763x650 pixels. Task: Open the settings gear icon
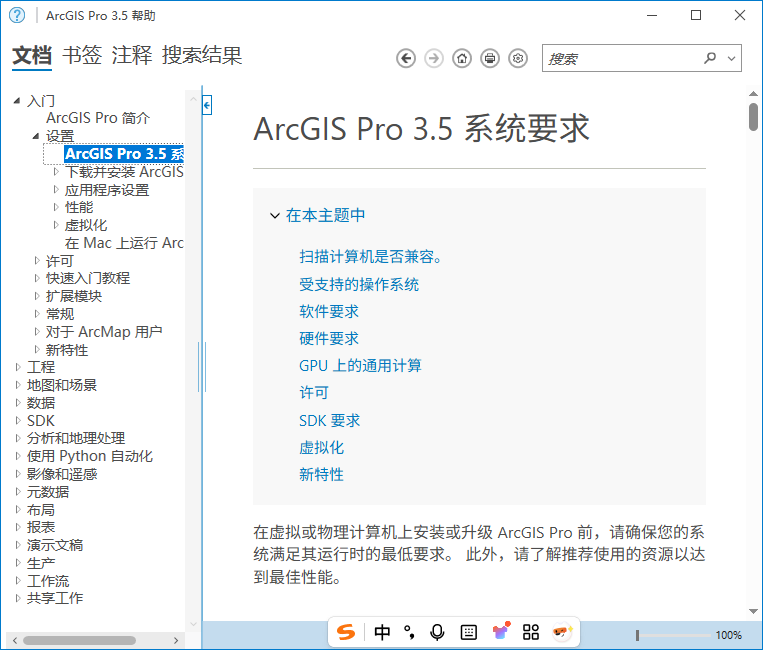518,58
